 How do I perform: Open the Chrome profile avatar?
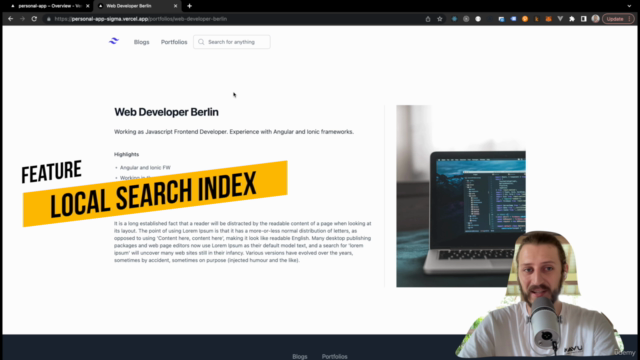point(596,19)
